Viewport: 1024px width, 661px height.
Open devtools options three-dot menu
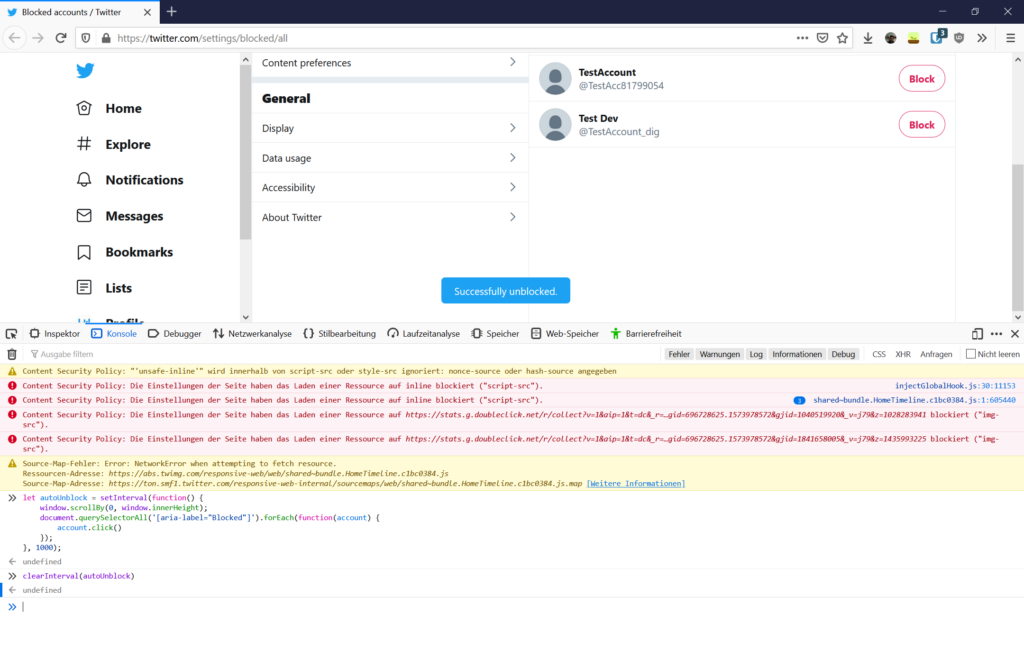[996, 334]
